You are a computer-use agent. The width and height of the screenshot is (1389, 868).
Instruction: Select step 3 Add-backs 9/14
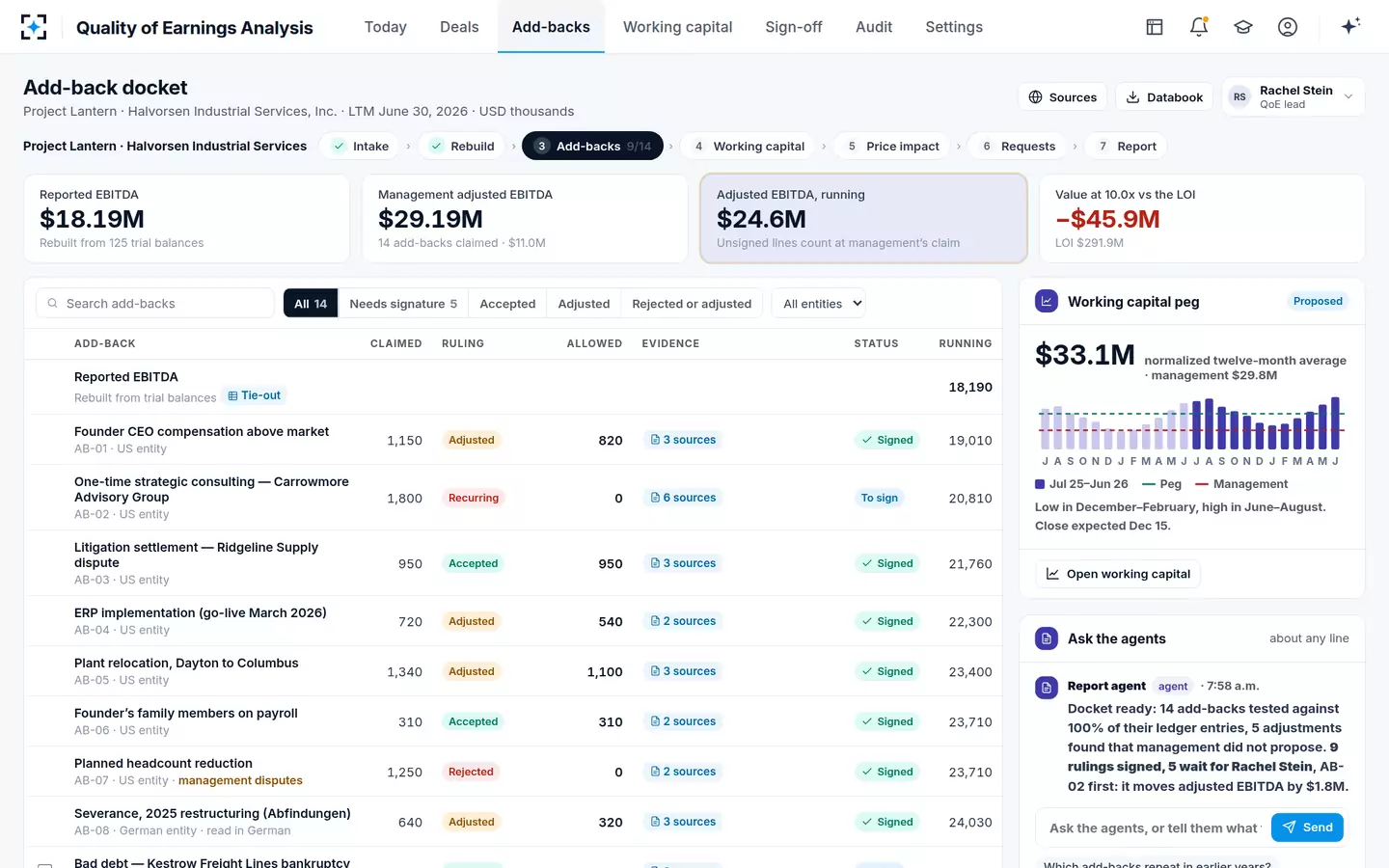tap(593, 146)
